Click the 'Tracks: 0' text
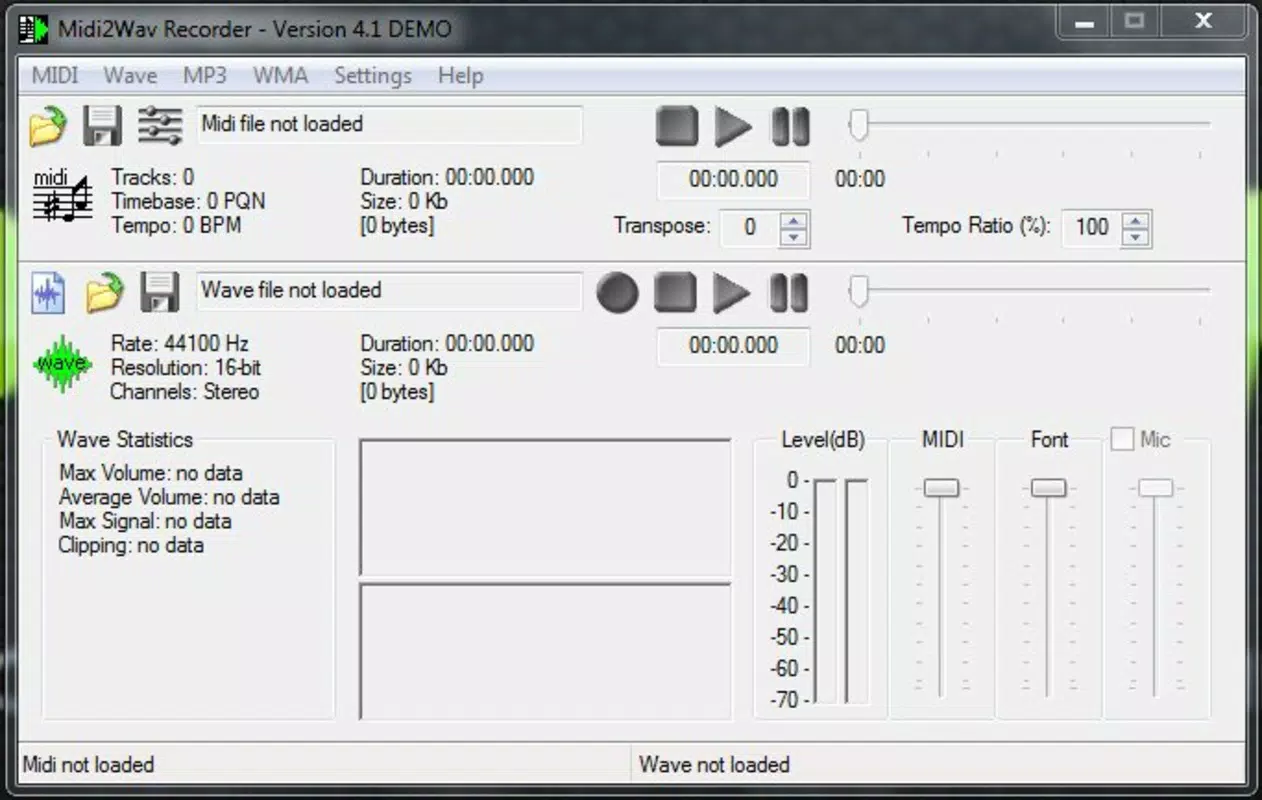This screenshot has height=800, width=1262. (153, 178)
